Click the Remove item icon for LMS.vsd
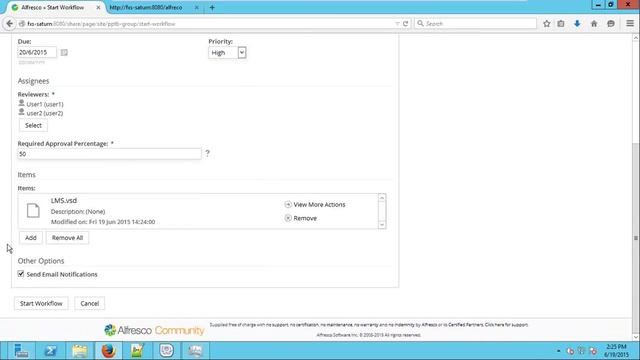The image size is (640, 360). [x=288, y=218]
